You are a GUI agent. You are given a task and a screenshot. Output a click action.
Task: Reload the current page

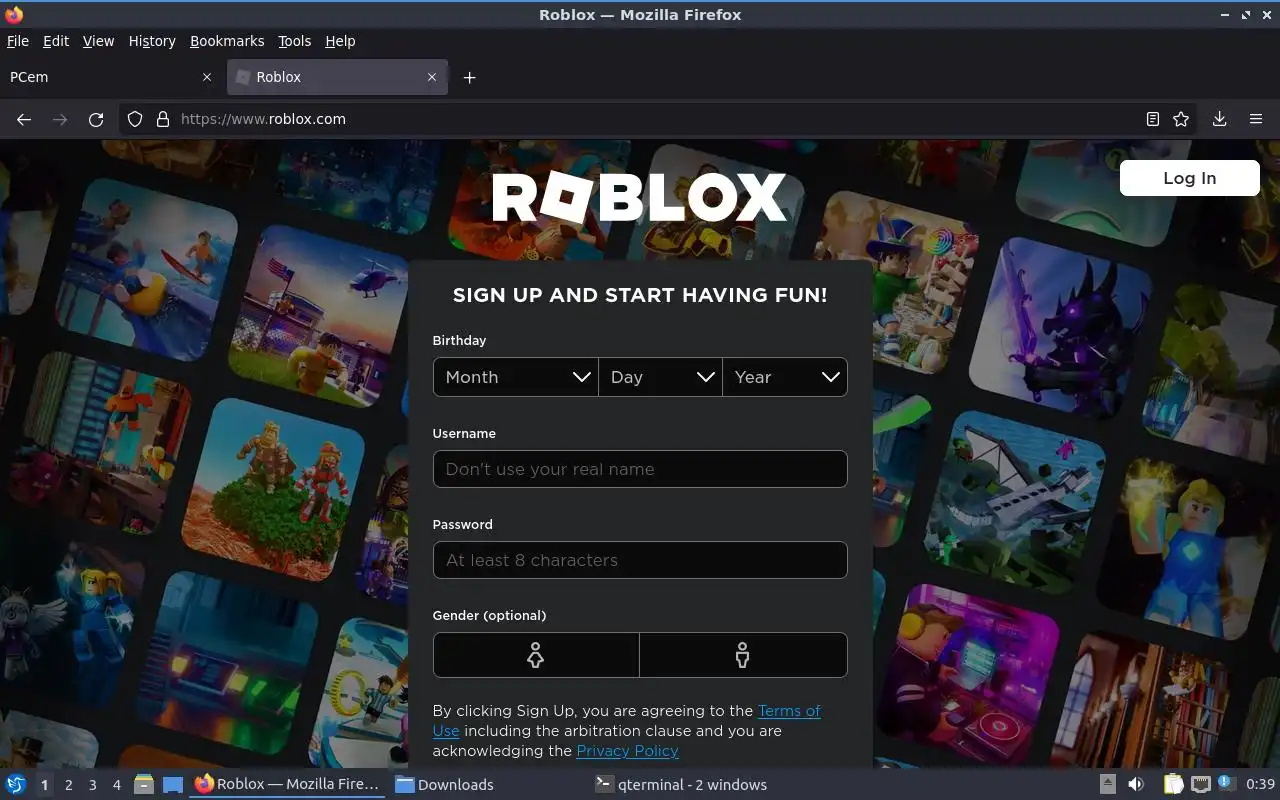pyautogui.click(x=96, y=119)
